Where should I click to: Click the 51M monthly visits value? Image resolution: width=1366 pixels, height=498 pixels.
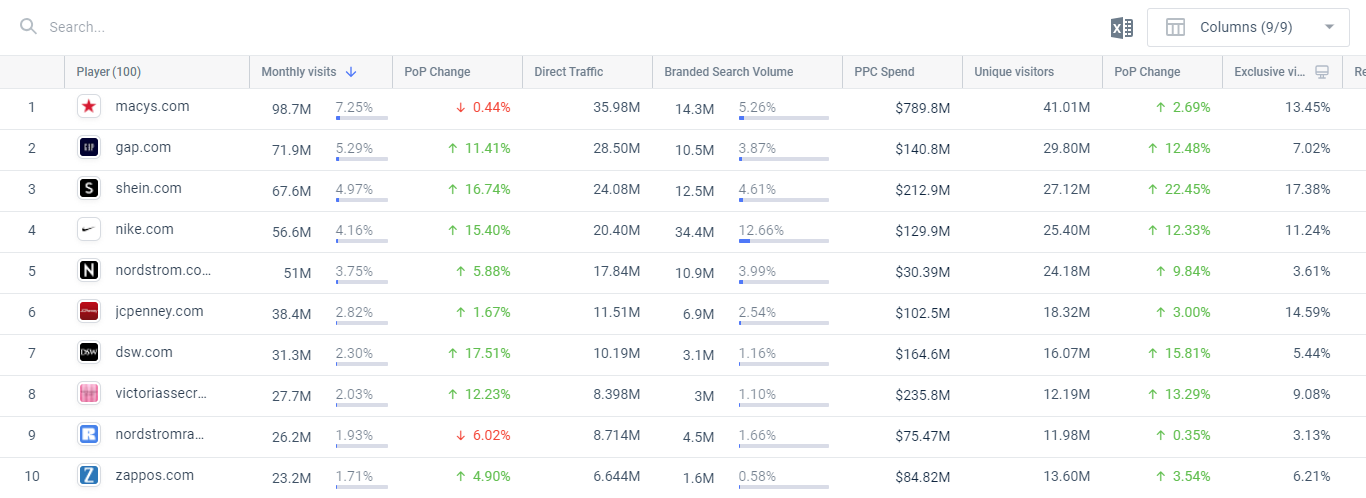pos(298,272)
